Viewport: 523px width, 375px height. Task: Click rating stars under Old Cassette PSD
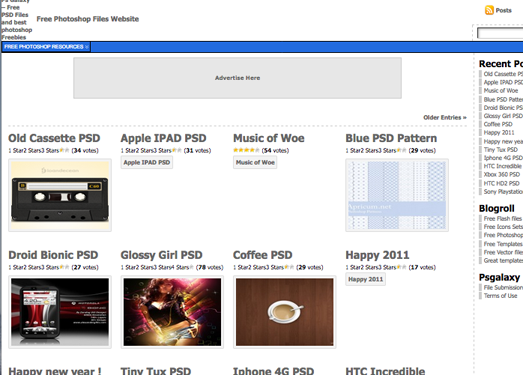64,150
